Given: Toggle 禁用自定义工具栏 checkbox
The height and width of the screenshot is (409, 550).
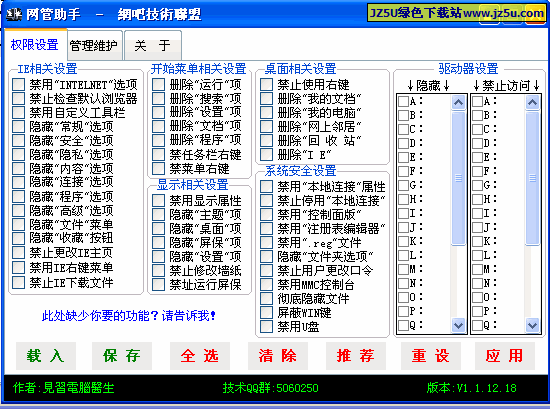Looking at the screenshot, I should pos(19,113).
